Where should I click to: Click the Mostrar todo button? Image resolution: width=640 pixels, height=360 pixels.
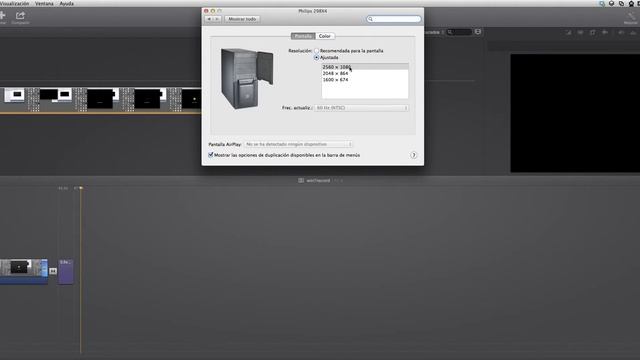pos(242,19)
